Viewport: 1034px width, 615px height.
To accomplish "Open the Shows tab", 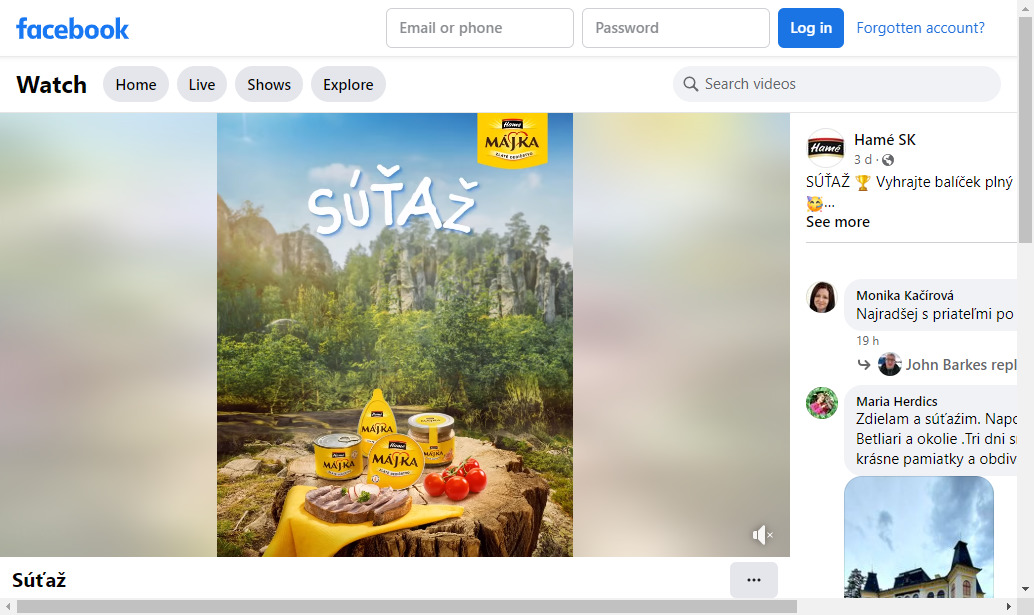I will coord(269,84).
